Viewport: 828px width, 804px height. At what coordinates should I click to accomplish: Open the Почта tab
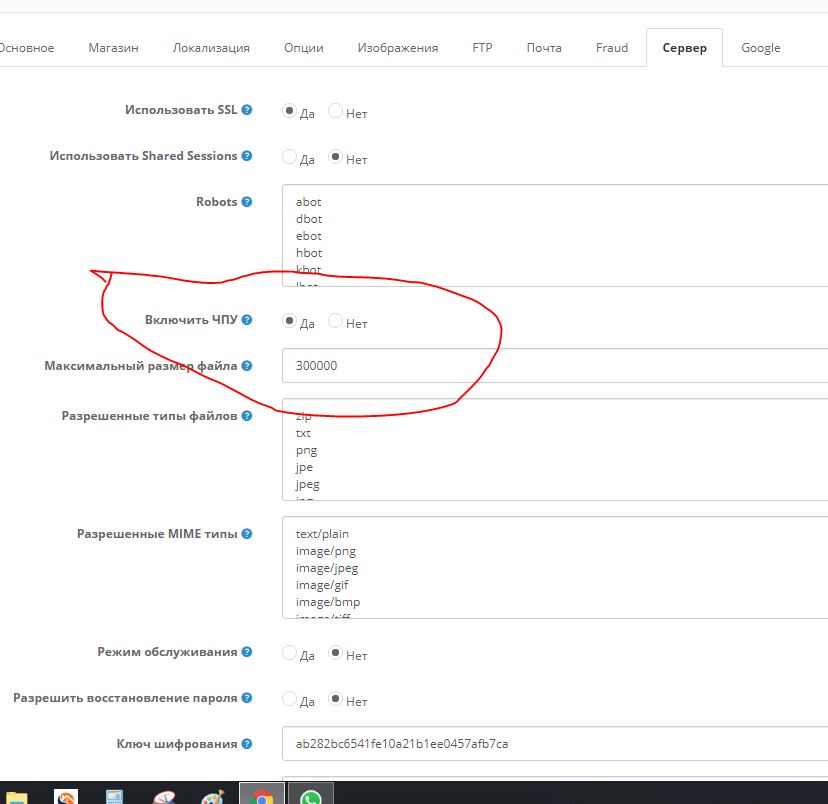[544, 48]
